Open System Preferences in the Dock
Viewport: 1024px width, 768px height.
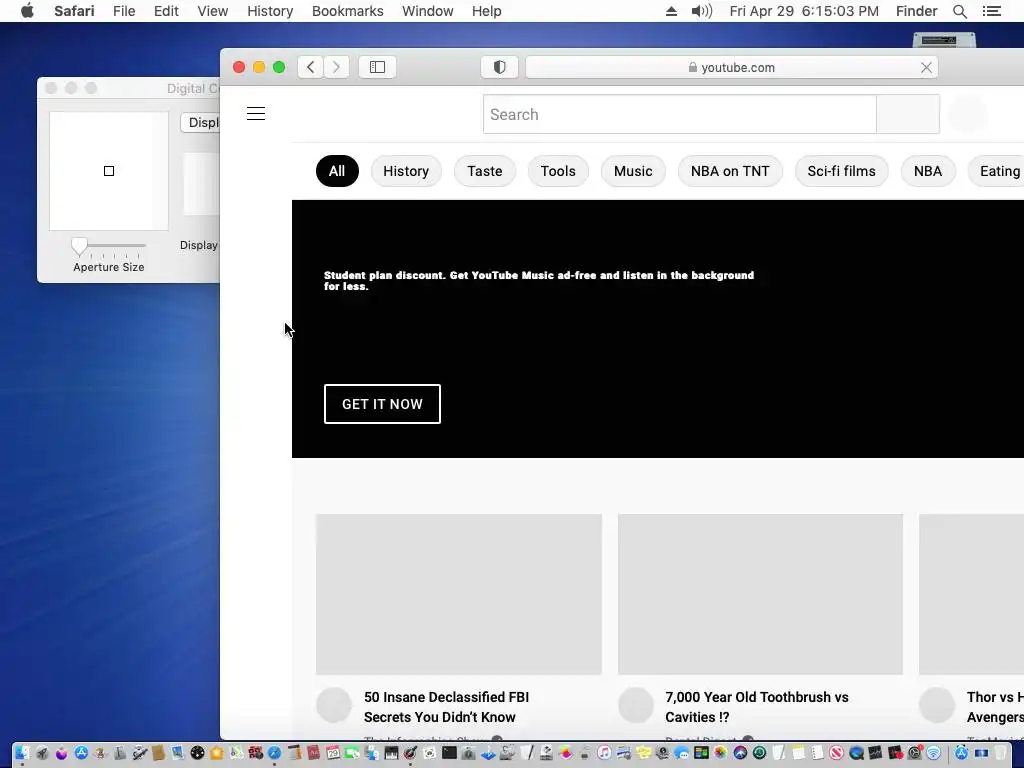pyautogui.click(x=916, y=753)
